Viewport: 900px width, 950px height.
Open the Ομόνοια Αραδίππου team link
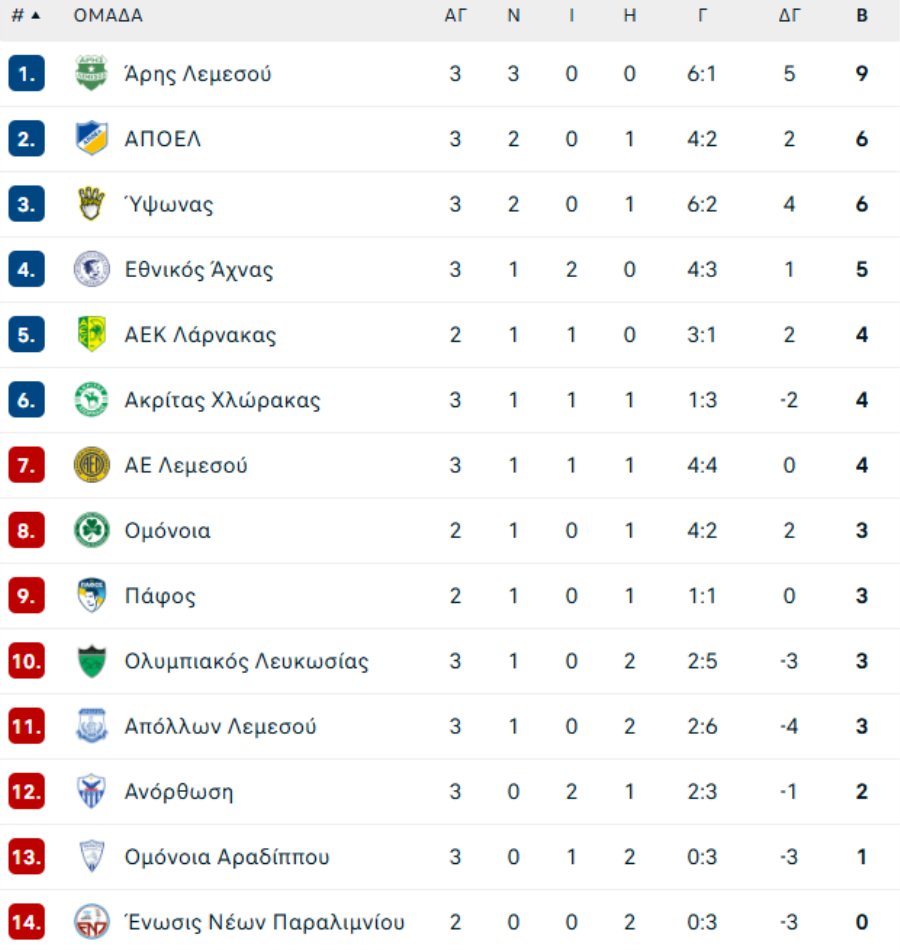pos(227,857)
